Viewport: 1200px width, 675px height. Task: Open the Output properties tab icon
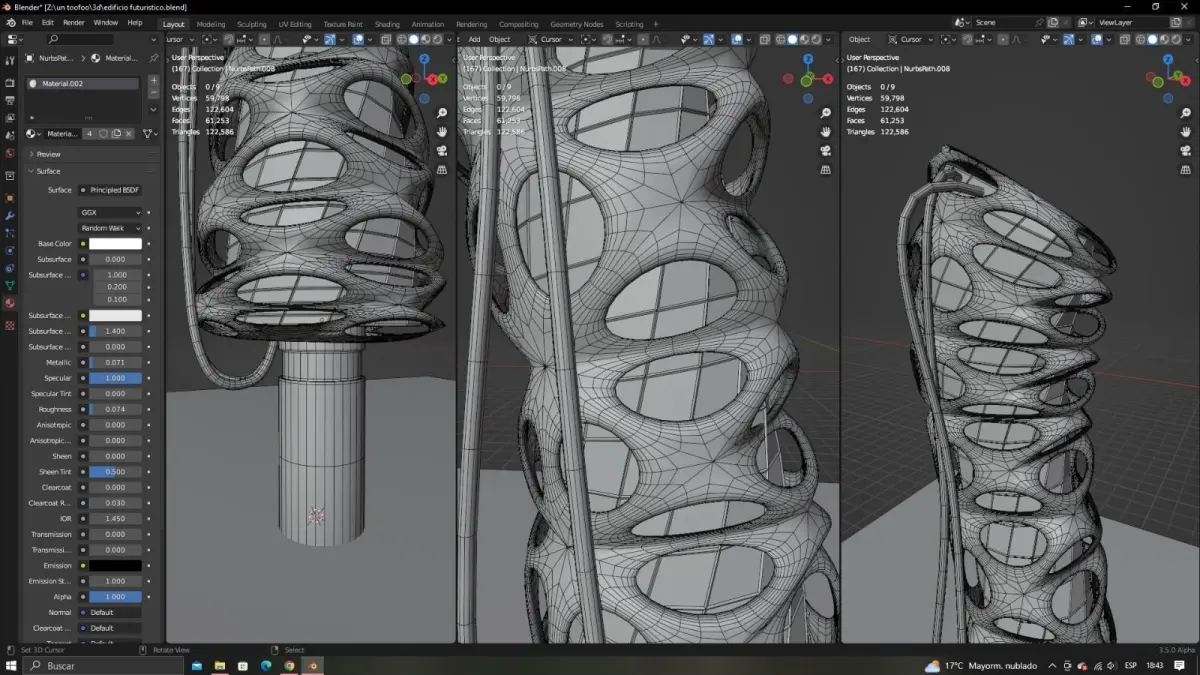pyautogui.click(x=10, y=100)
